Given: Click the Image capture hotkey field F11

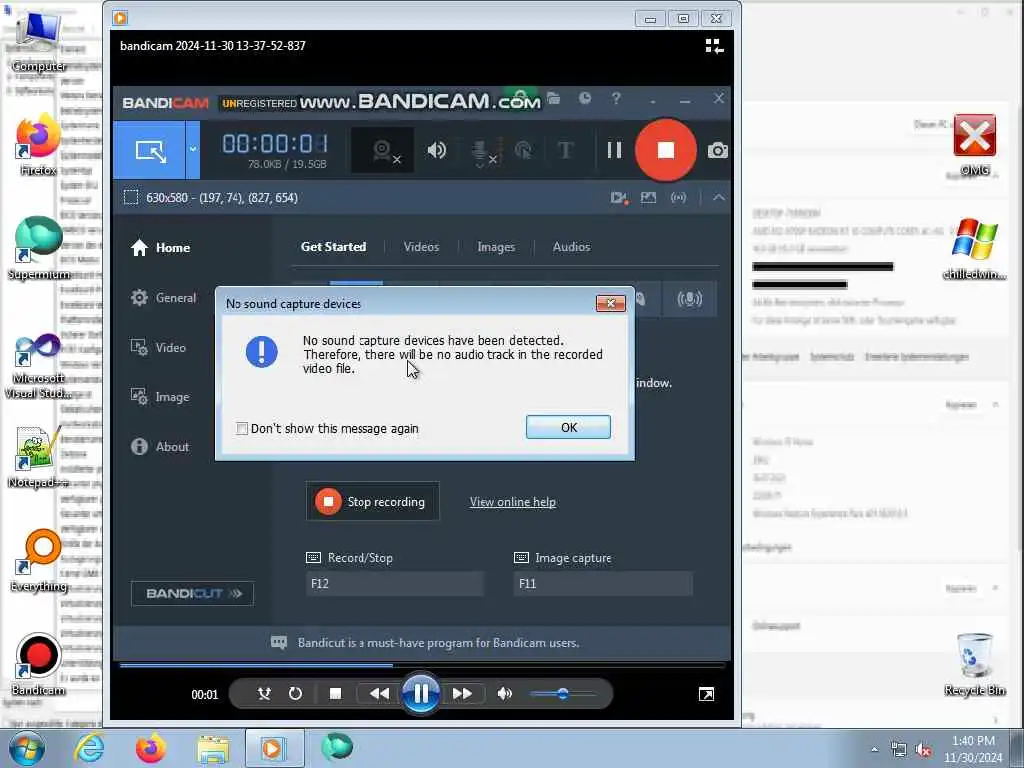Looking at the screenshot, I should 603,584.
